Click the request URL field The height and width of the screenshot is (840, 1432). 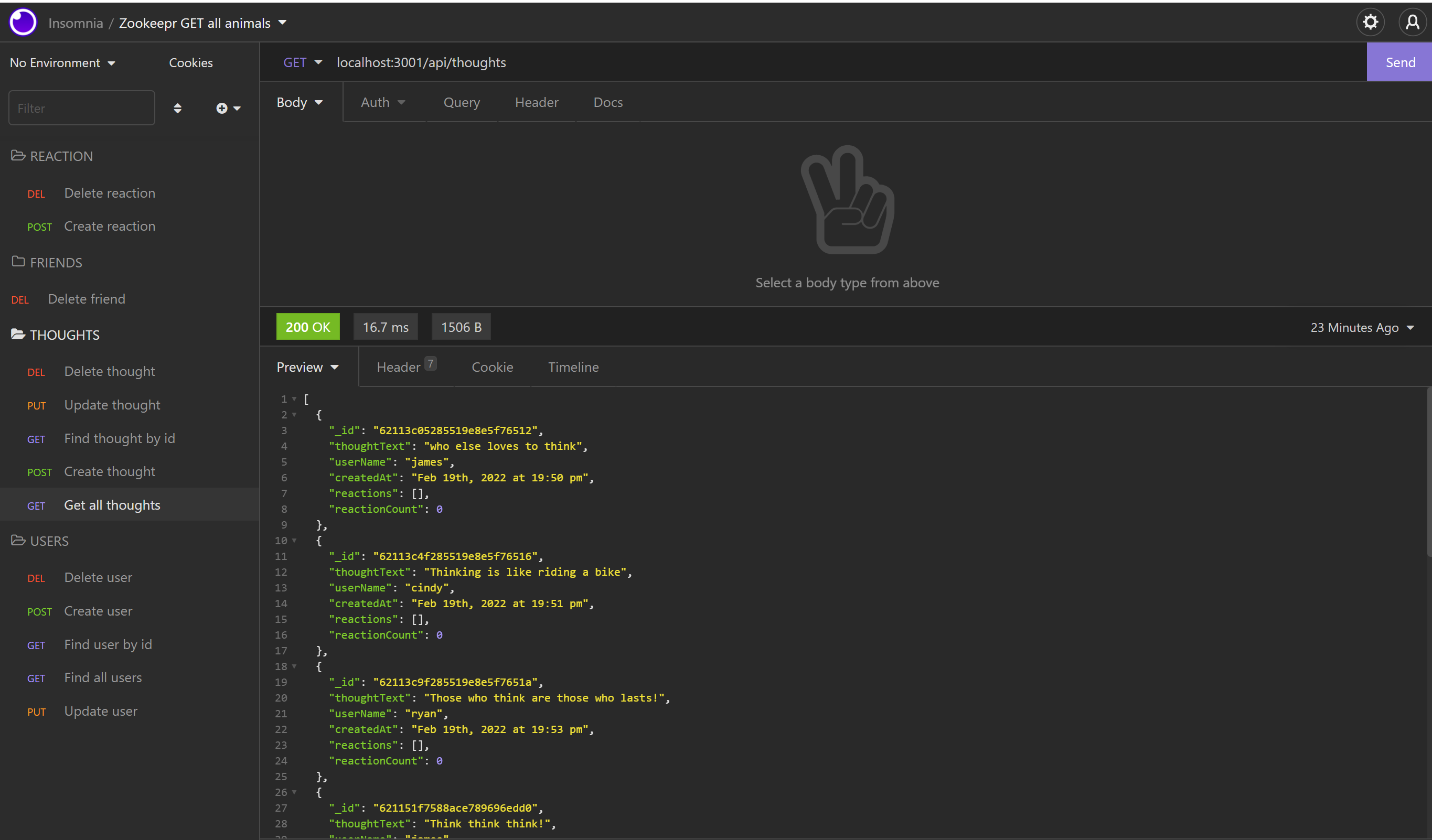coord(847,62)
